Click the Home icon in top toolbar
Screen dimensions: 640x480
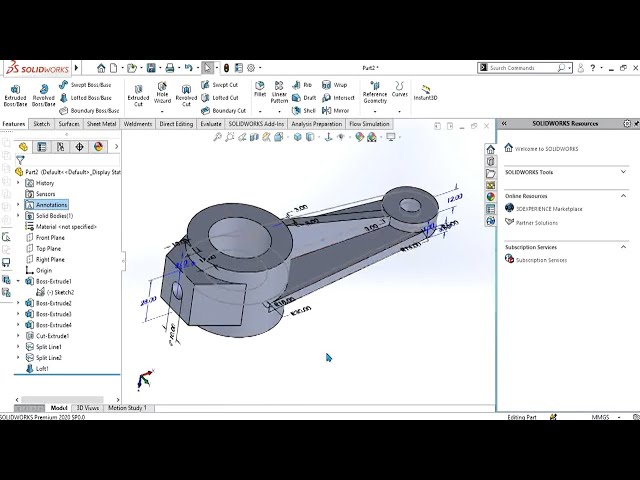click(x=101, y=68)
